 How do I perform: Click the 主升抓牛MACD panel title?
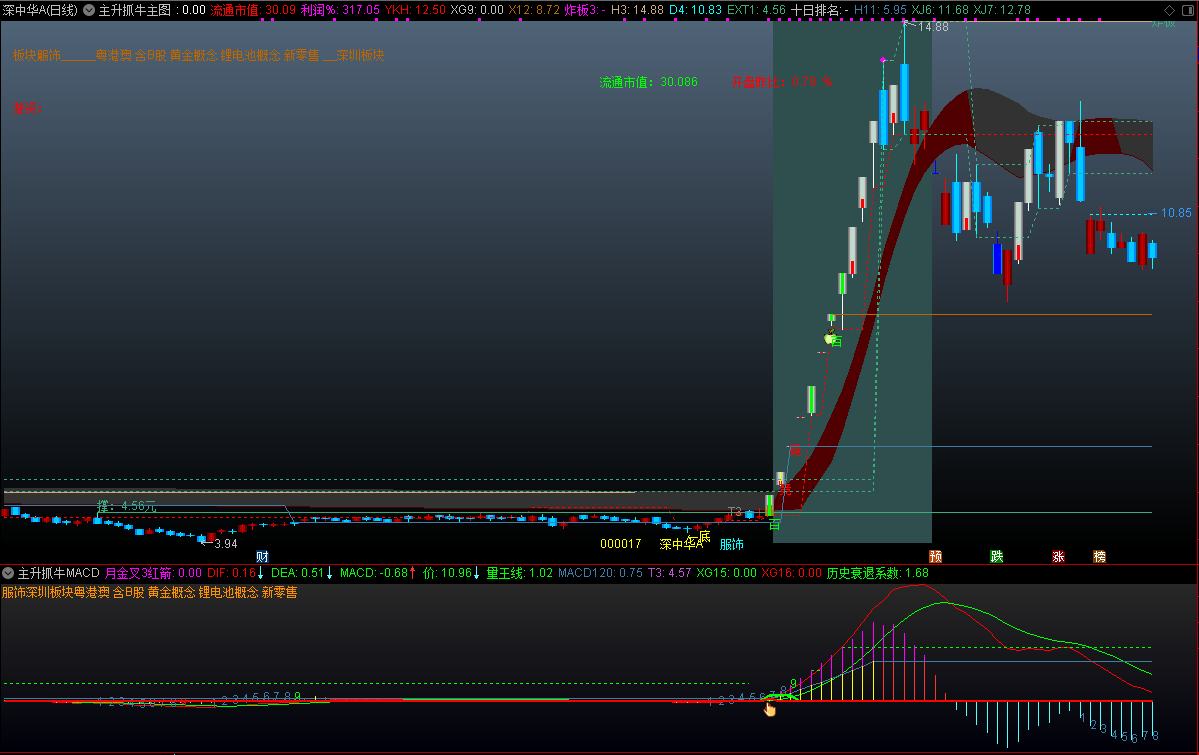pos(59,573)
